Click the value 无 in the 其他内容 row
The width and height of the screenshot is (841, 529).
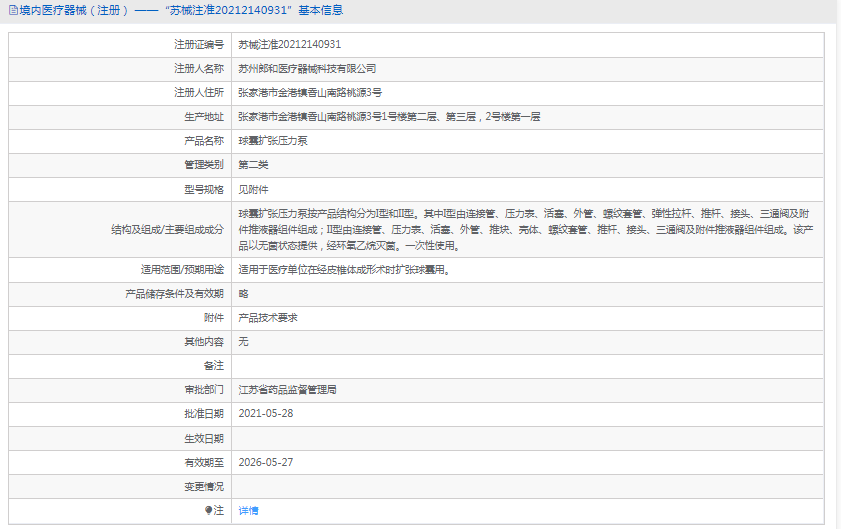pyautogui.click(x=244, y=342)
